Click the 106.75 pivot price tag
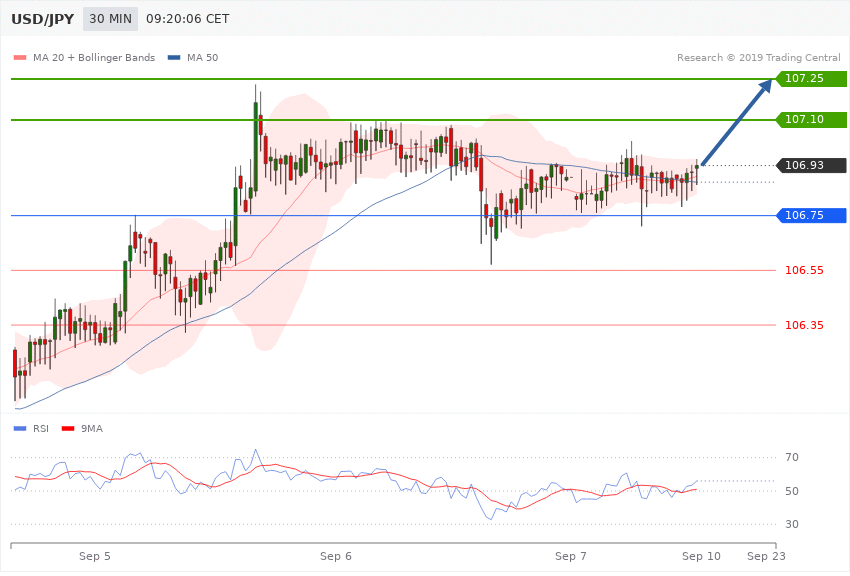This screenshot has width=850, height=576. tap(811, 215)
